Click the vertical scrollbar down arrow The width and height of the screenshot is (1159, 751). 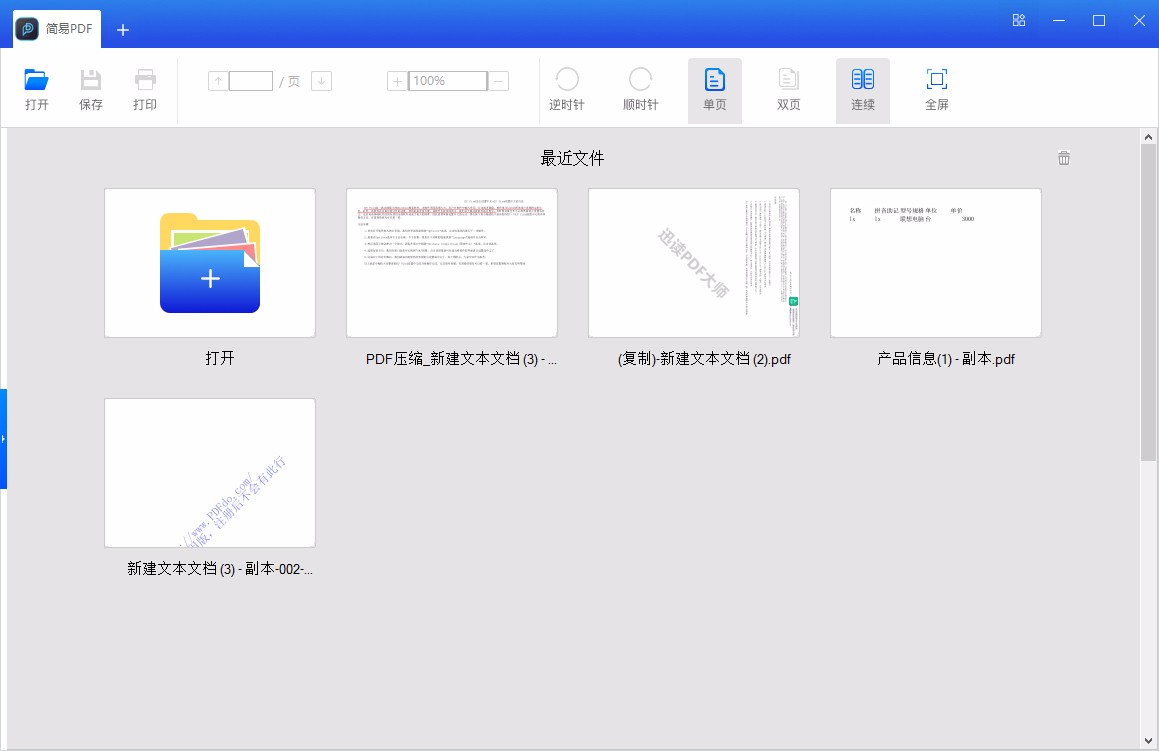(1149, 740)
